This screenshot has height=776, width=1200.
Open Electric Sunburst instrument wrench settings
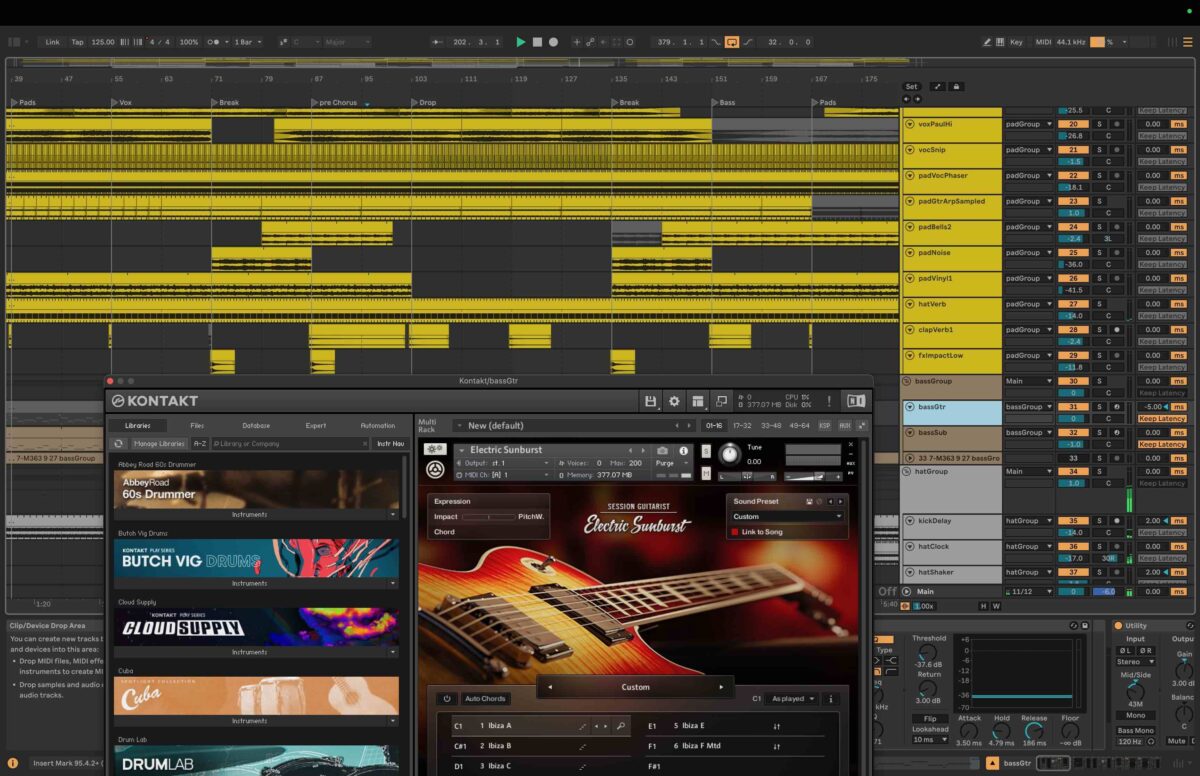pyautogui.click(x=435, y=450)
